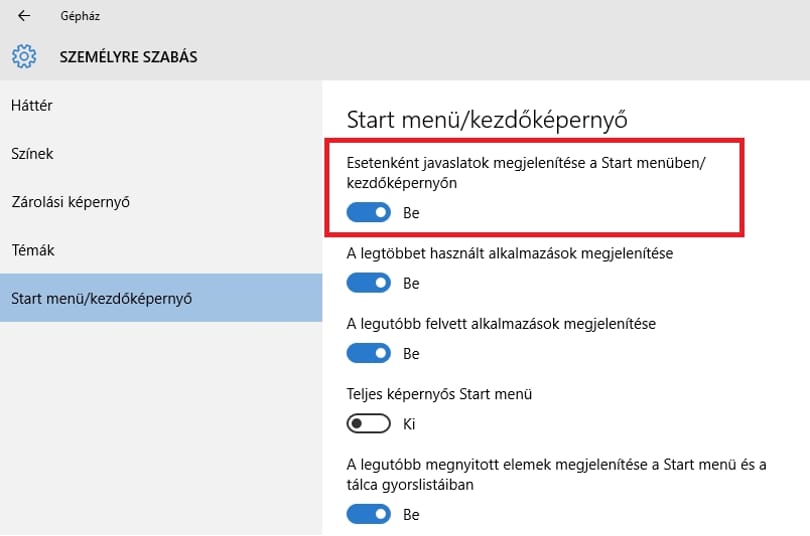Turn off recently opened items toggle
The height and width of the screenshot is (536, 810).
(x=368, y=514)
